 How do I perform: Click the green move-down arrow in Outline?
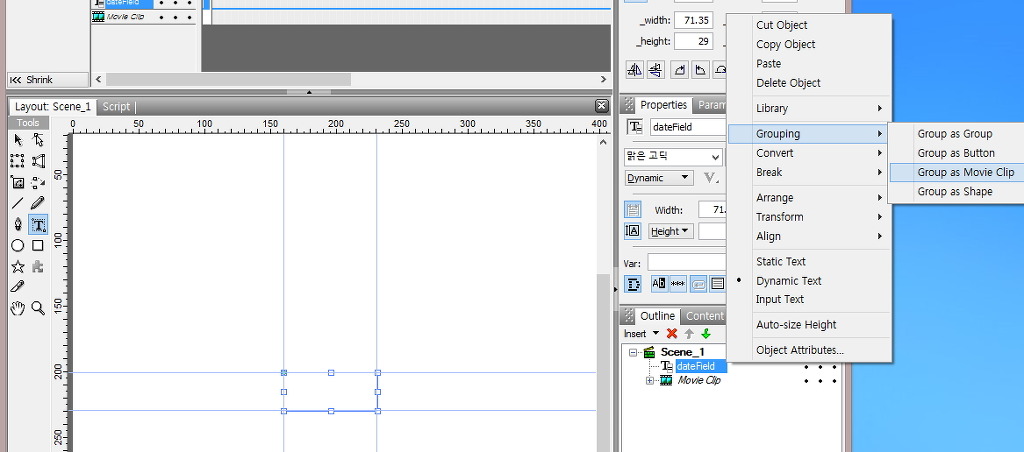[706, 334]
